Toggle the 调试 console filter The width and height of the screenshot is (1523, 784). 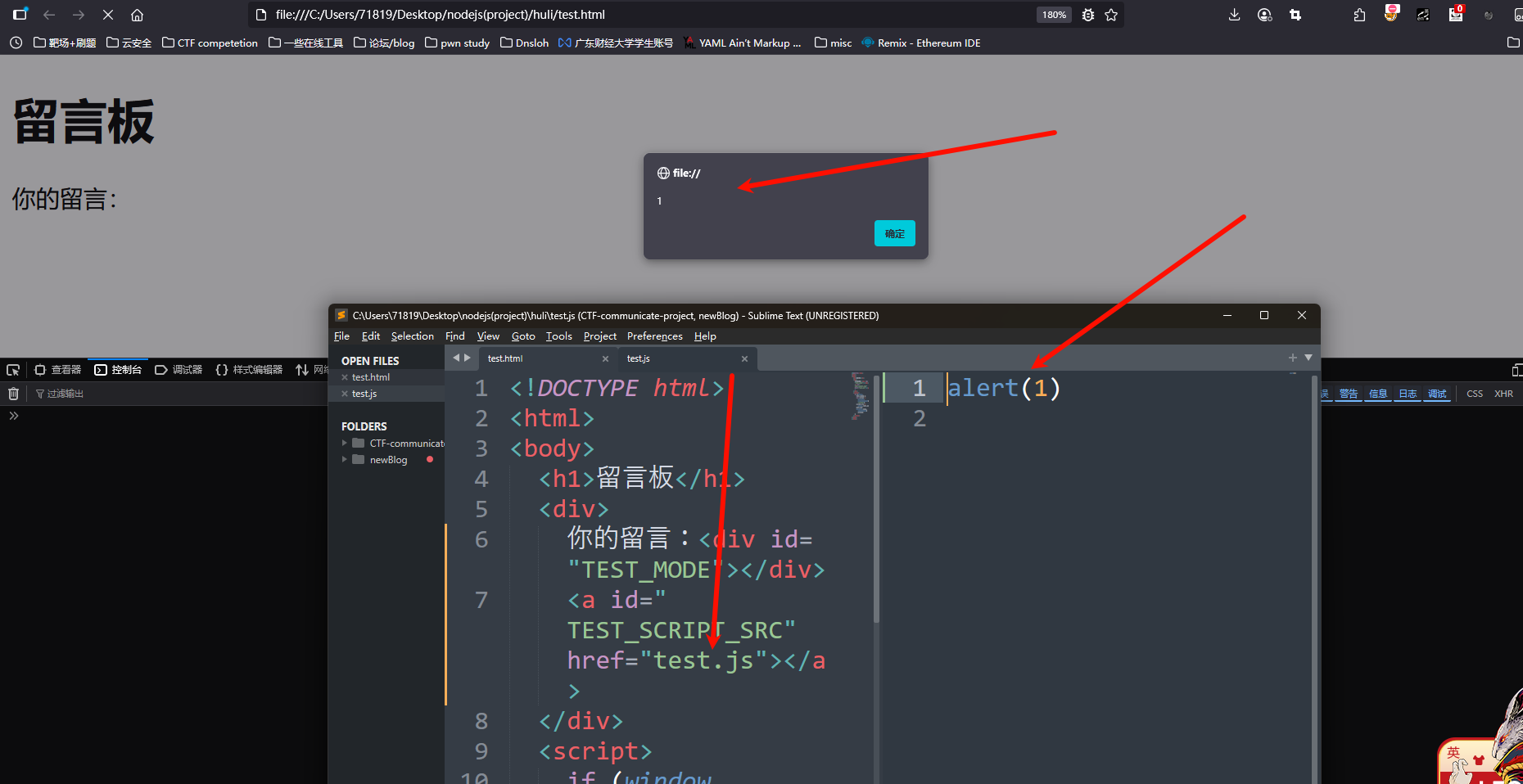(1437, 394)
